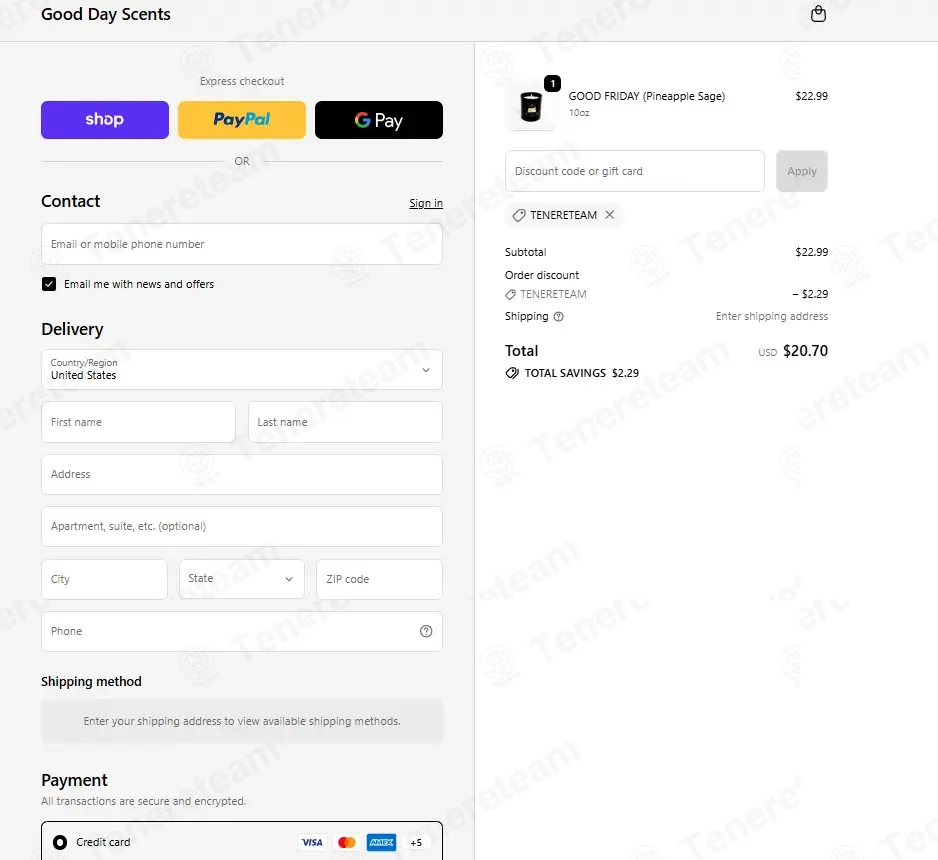Image resolution: width=938 pixels, height=860 pixels.
Task: Open the shopping bag cart icon
Action: pos(818,14)
